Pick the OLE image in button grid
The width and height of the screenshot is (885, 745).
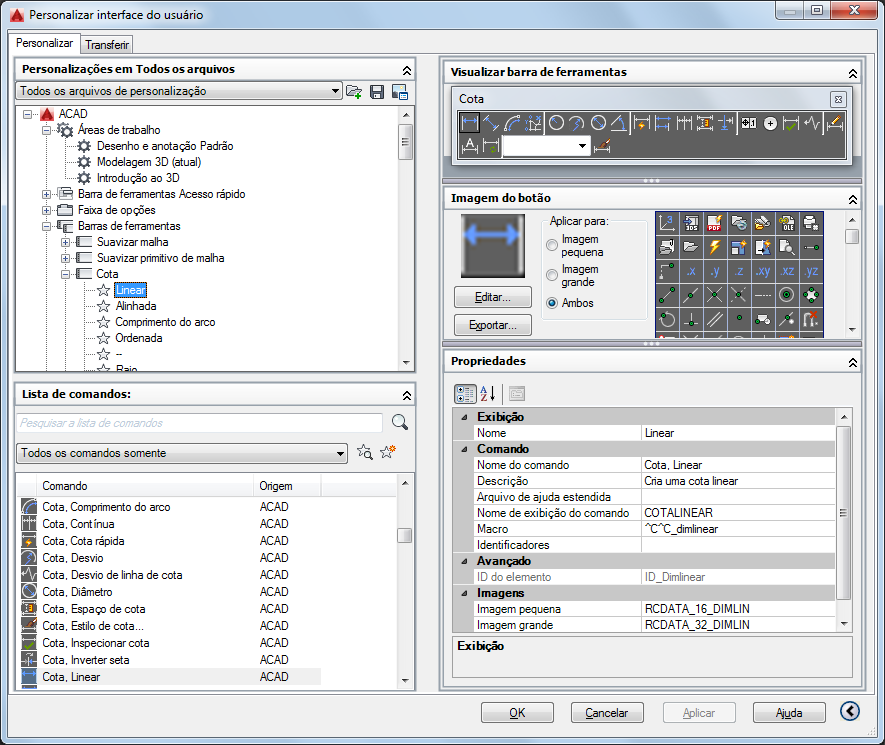[787, 224]
